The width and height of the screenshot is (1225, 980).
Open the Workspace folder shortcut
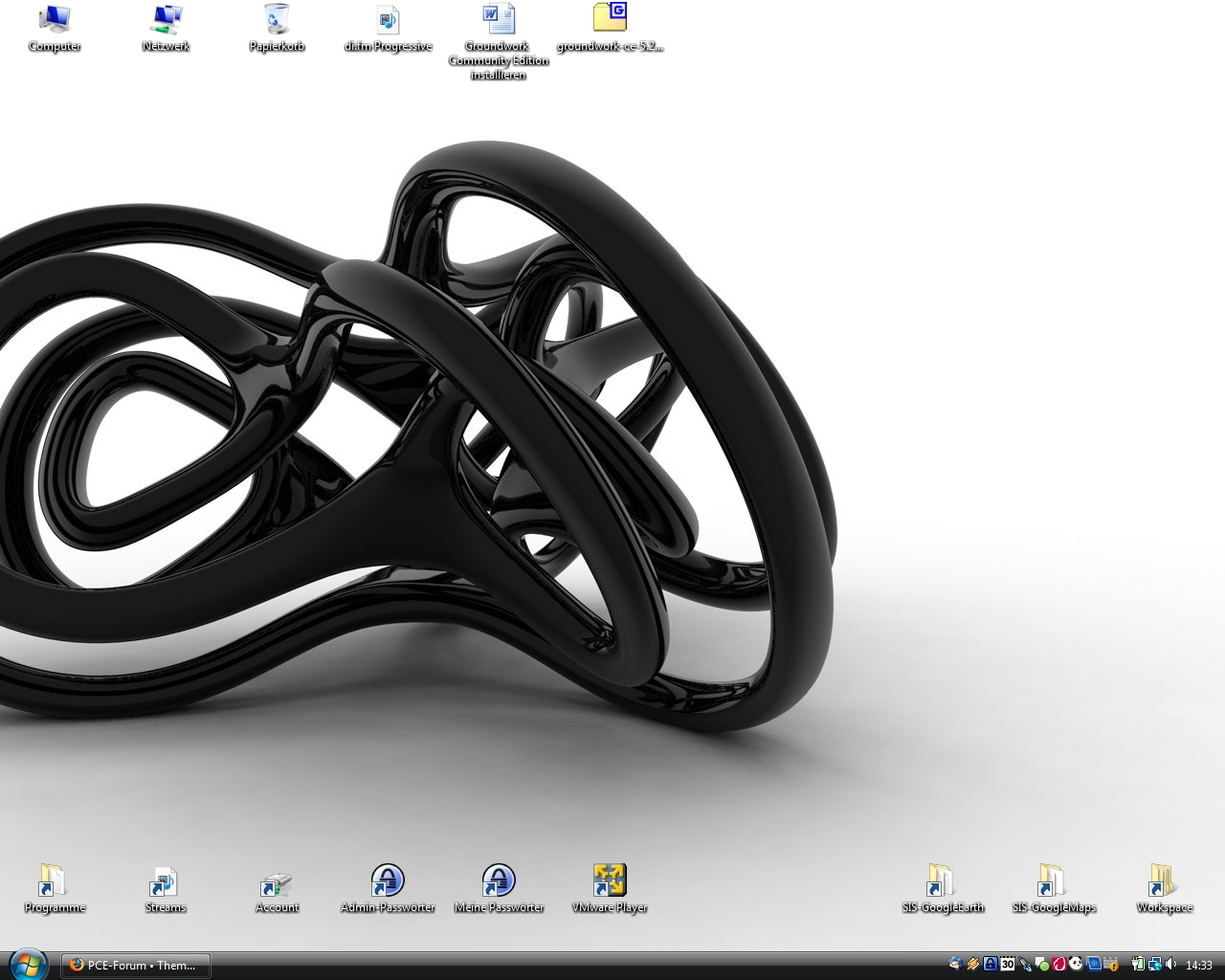[1164, 880]
